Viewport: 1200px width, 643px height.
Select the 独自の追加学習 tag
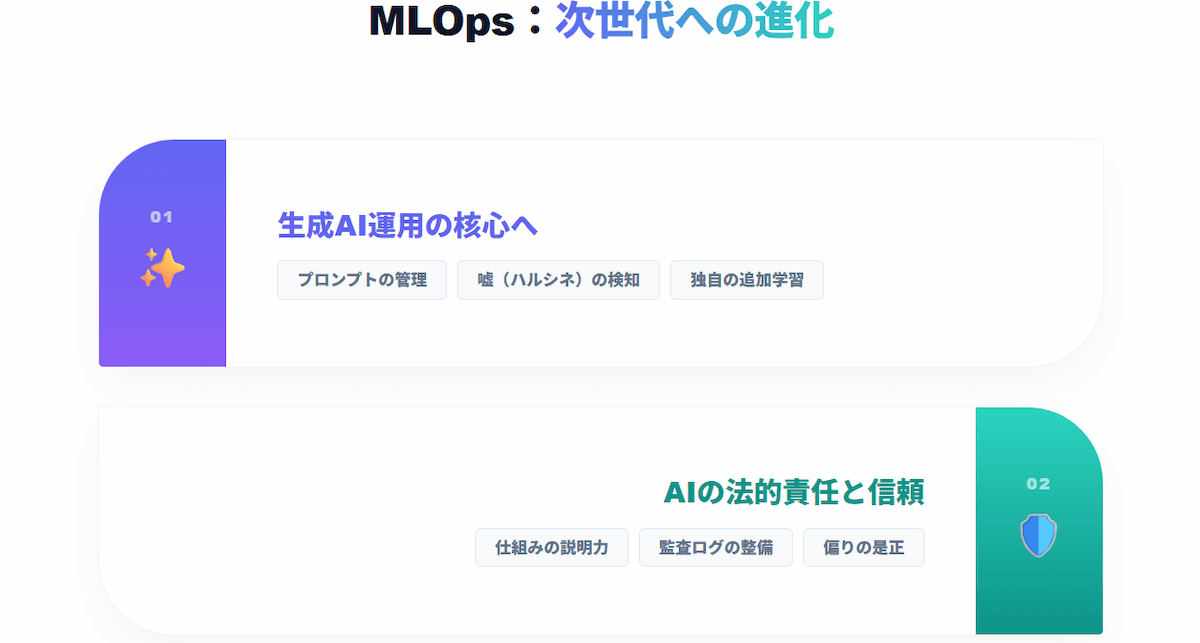(x=747, y=280)
